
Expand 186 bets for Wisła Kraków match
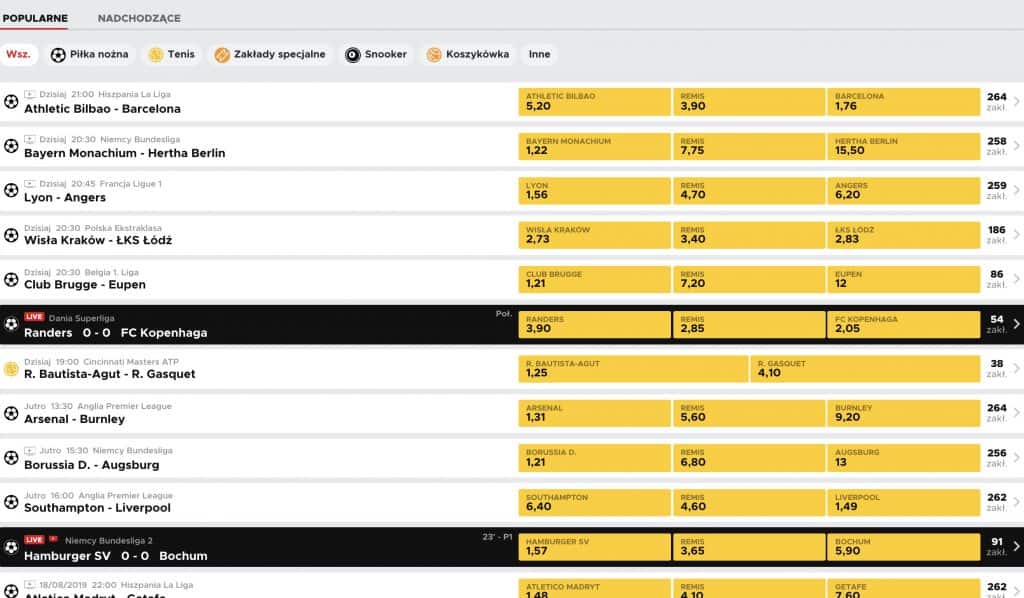pyautogui.click(x=1002, y=235)
